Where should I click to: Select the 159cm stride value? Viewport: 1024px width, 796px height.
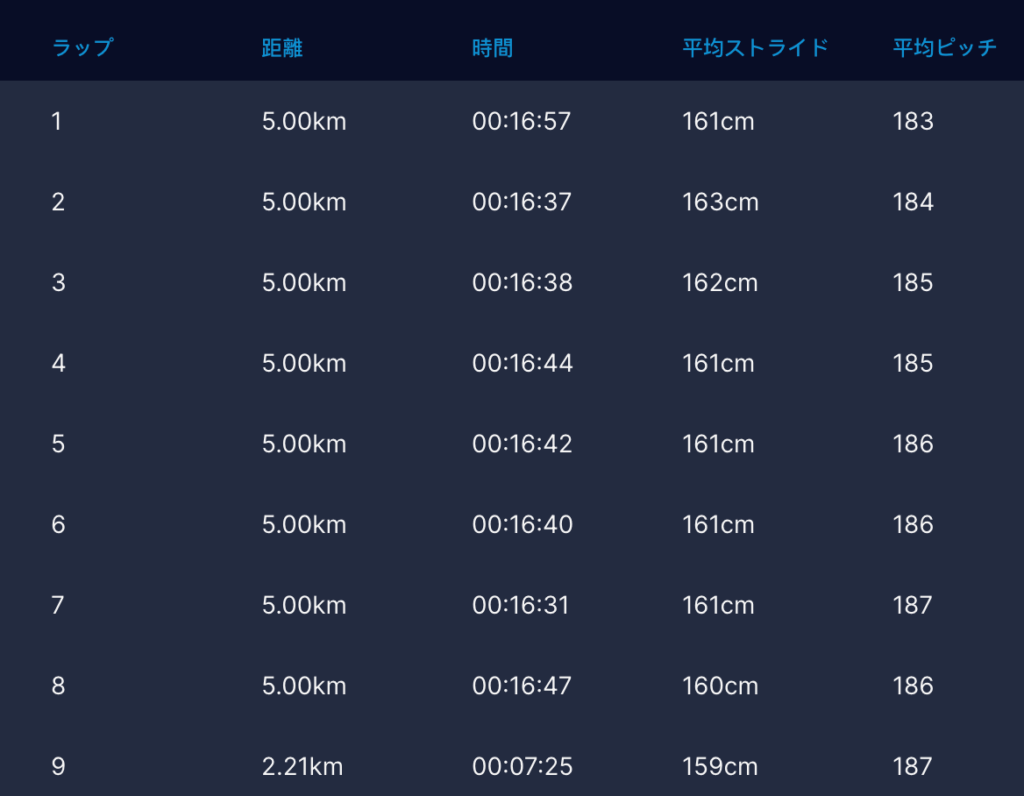pyautogui.click(x=720, y=767)
